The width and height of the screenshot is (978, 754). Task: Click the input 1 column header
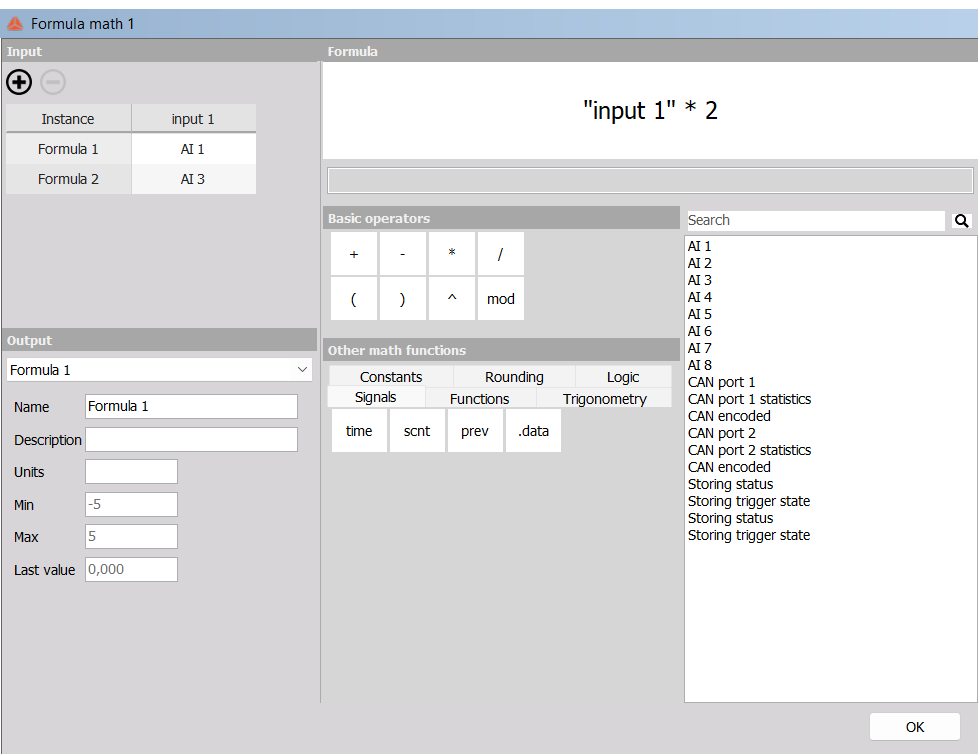193,118
